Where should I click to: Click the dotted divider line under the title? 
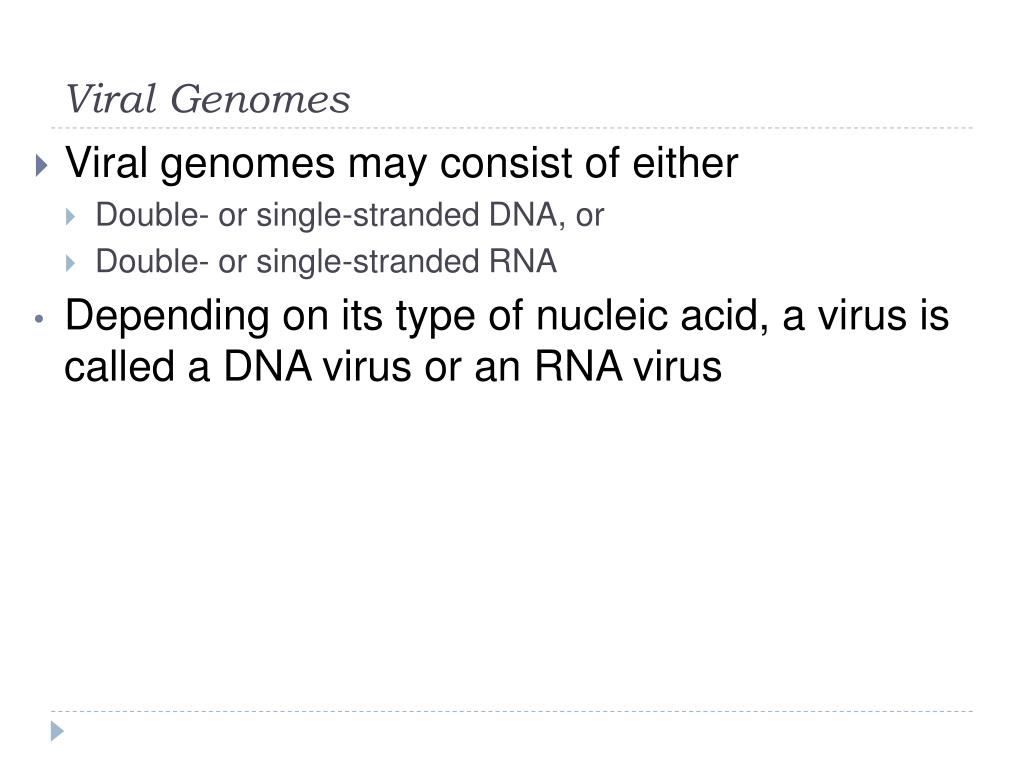[512, 128]
